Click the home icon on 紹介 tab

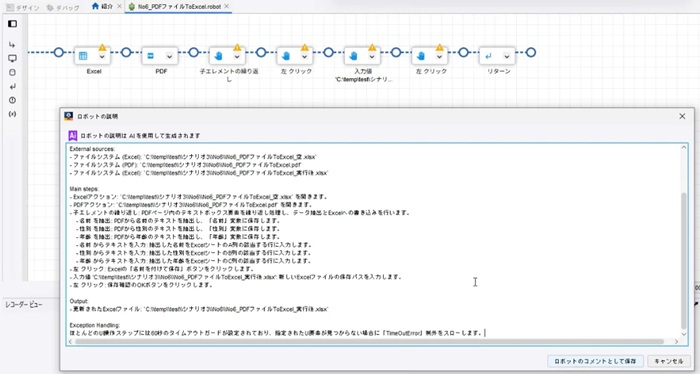[x=95, y=6]
